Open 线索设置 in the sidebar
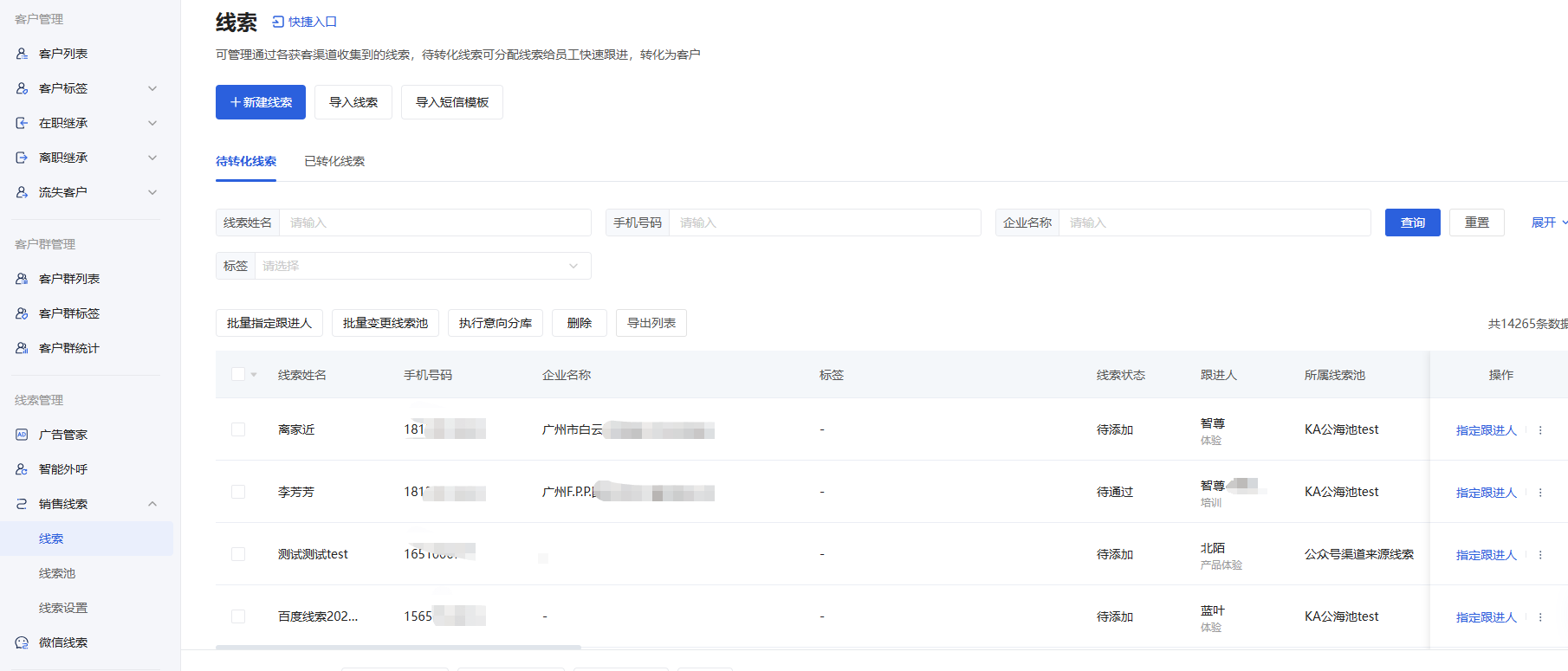This screenshot has width=1568, height=671. coord(63,608)
